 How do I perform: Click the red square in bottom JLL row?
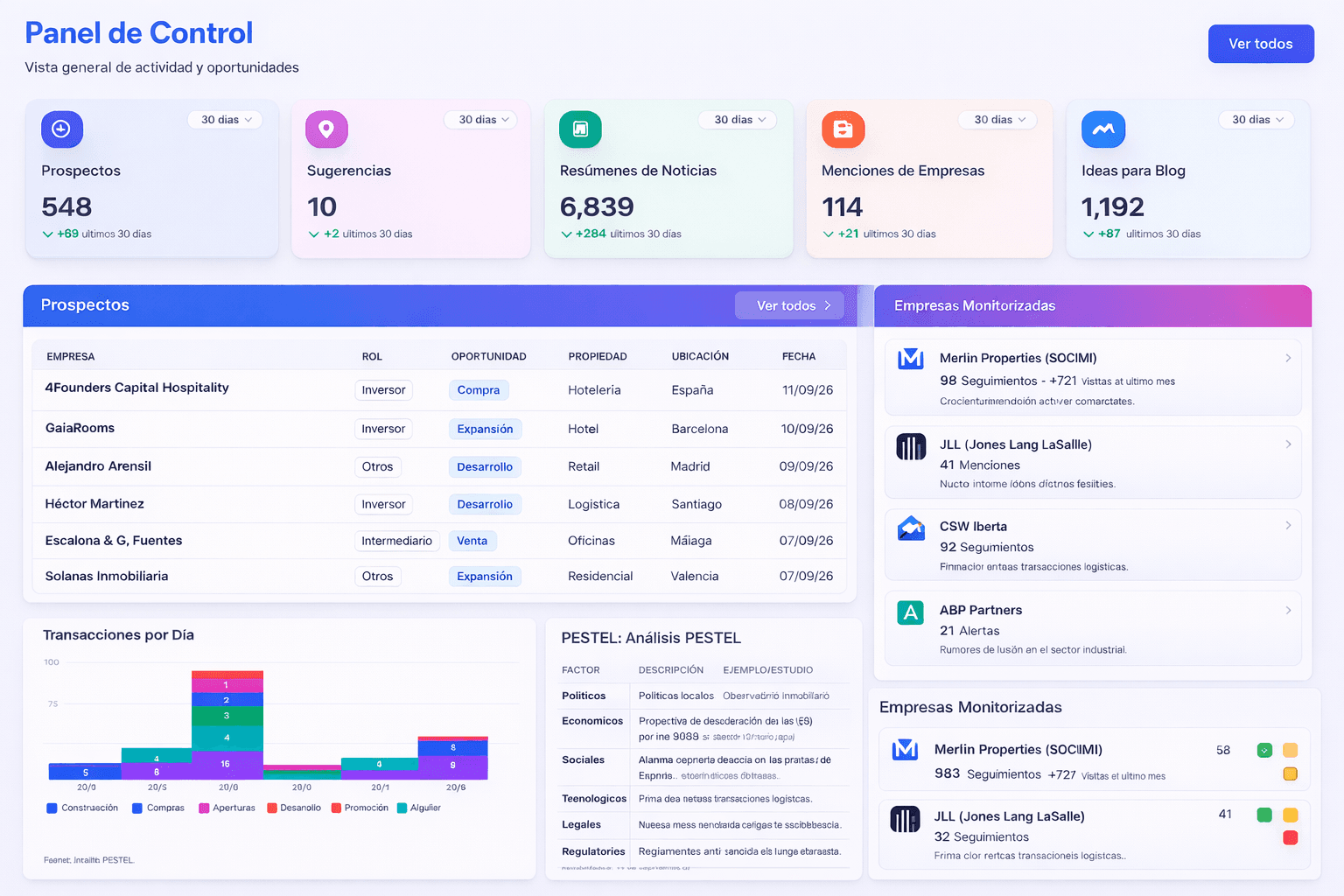click(1290, 838)
